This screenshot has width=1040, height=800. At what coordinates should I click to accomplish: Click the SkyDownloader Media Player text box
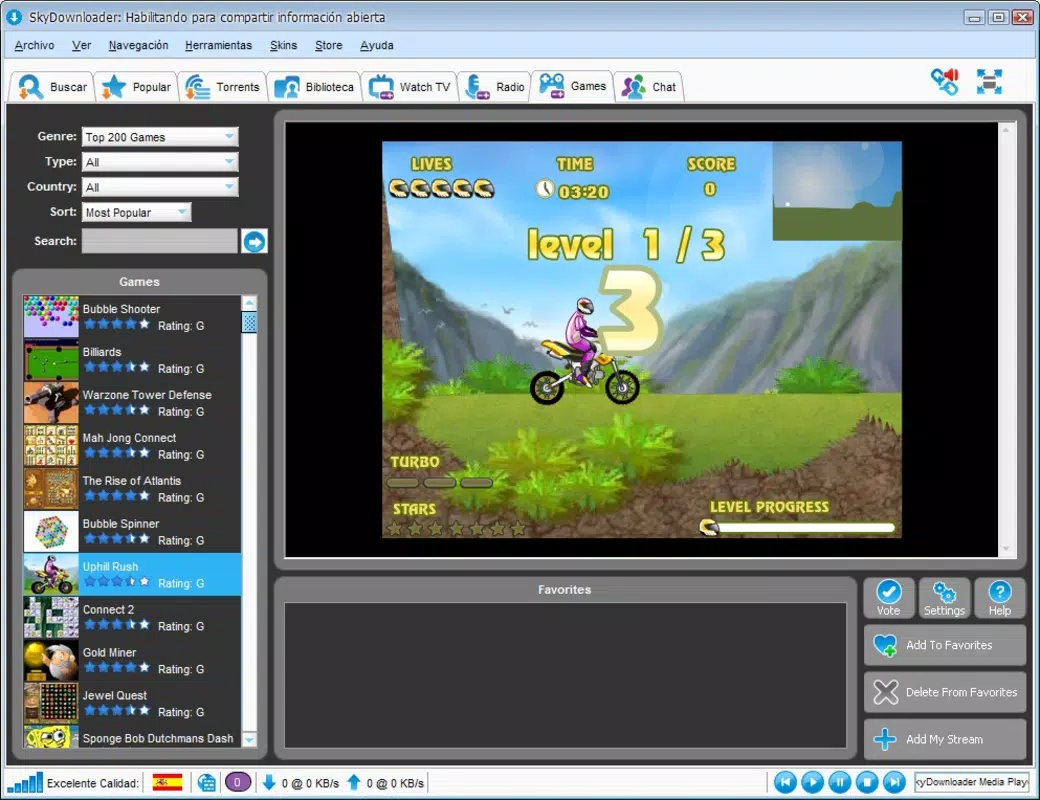click(972, 782)
